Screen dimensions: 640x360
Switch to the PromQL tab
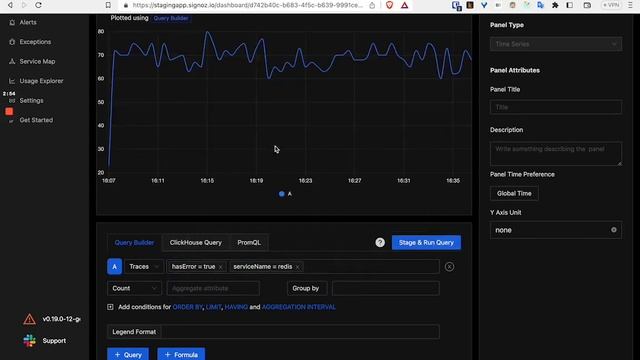[x=249, y=242]
